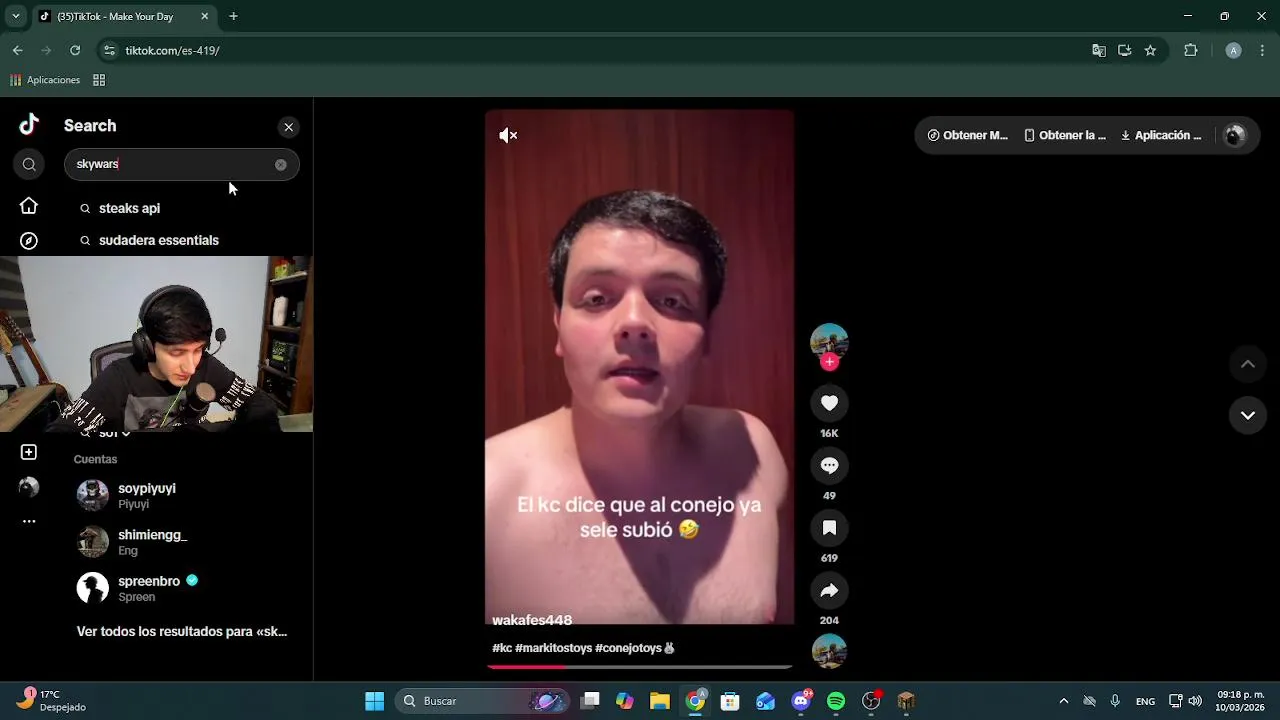The image size is (1280, 720).
Task: Open Spotify from the taskbar
Action: tap(836, 701)
